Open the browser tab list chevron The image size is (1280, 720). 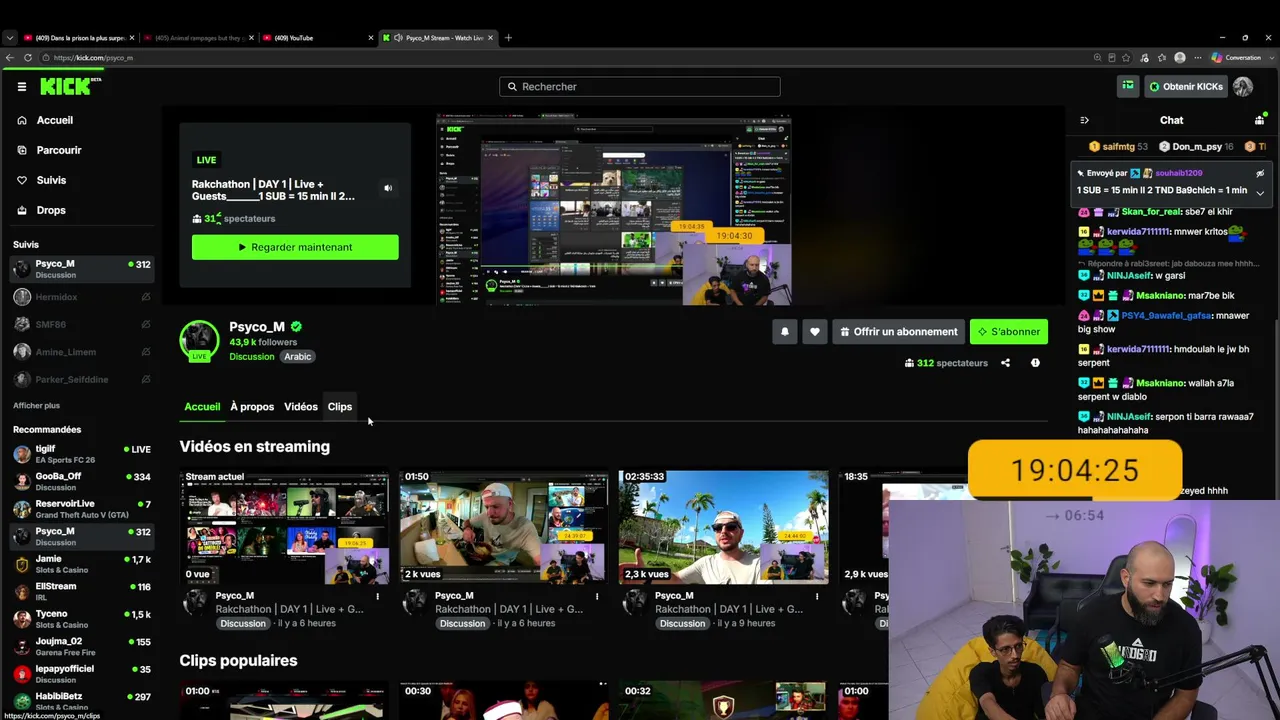[x=10, y=38]
